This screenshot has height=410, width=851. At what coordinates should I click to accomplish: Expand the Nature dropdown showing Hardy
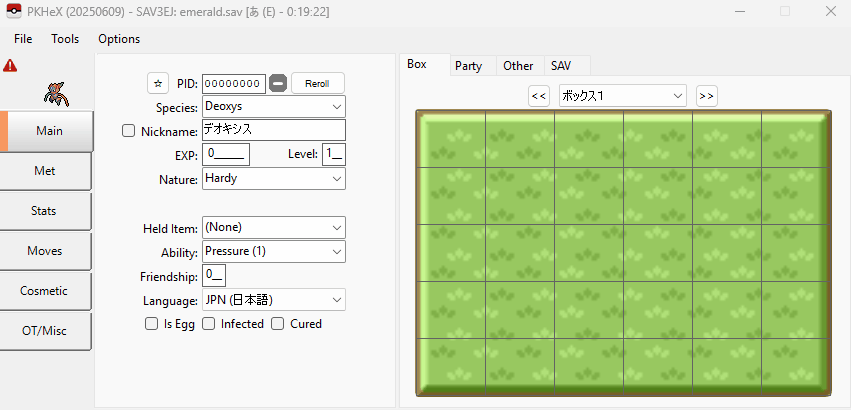click(274, 179)
